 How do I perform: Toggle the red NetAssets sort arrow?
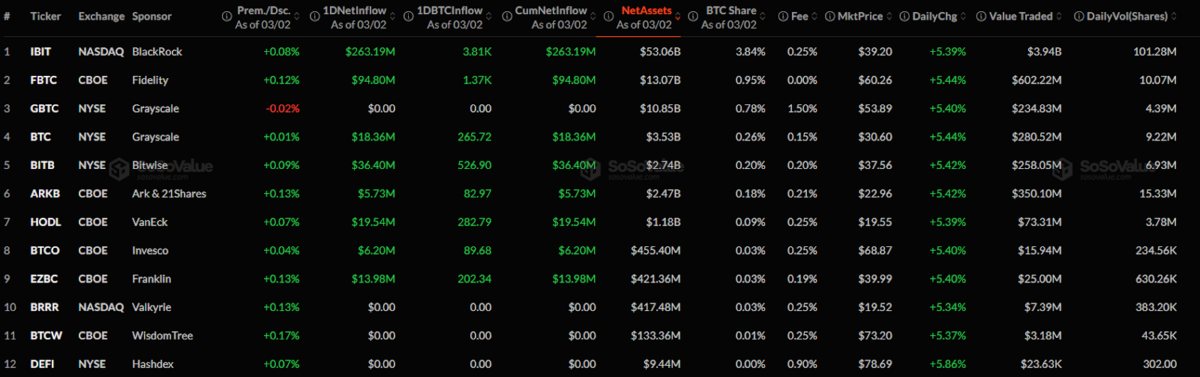[678, 16]
